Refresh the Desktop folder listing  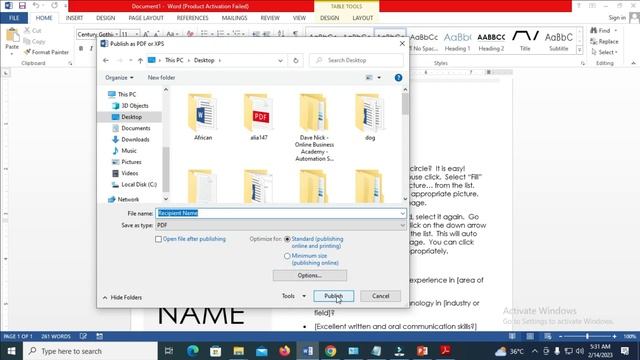point(296,60)
